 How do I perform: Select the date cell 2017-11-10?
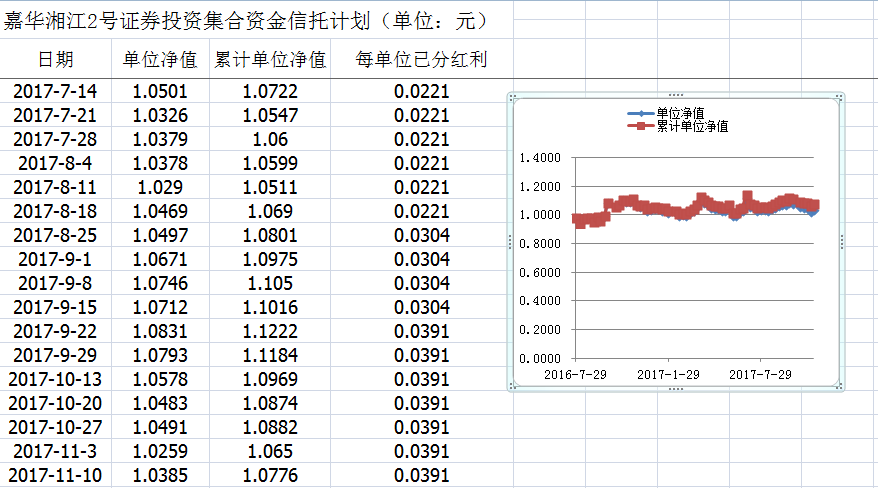pos(56,475)
